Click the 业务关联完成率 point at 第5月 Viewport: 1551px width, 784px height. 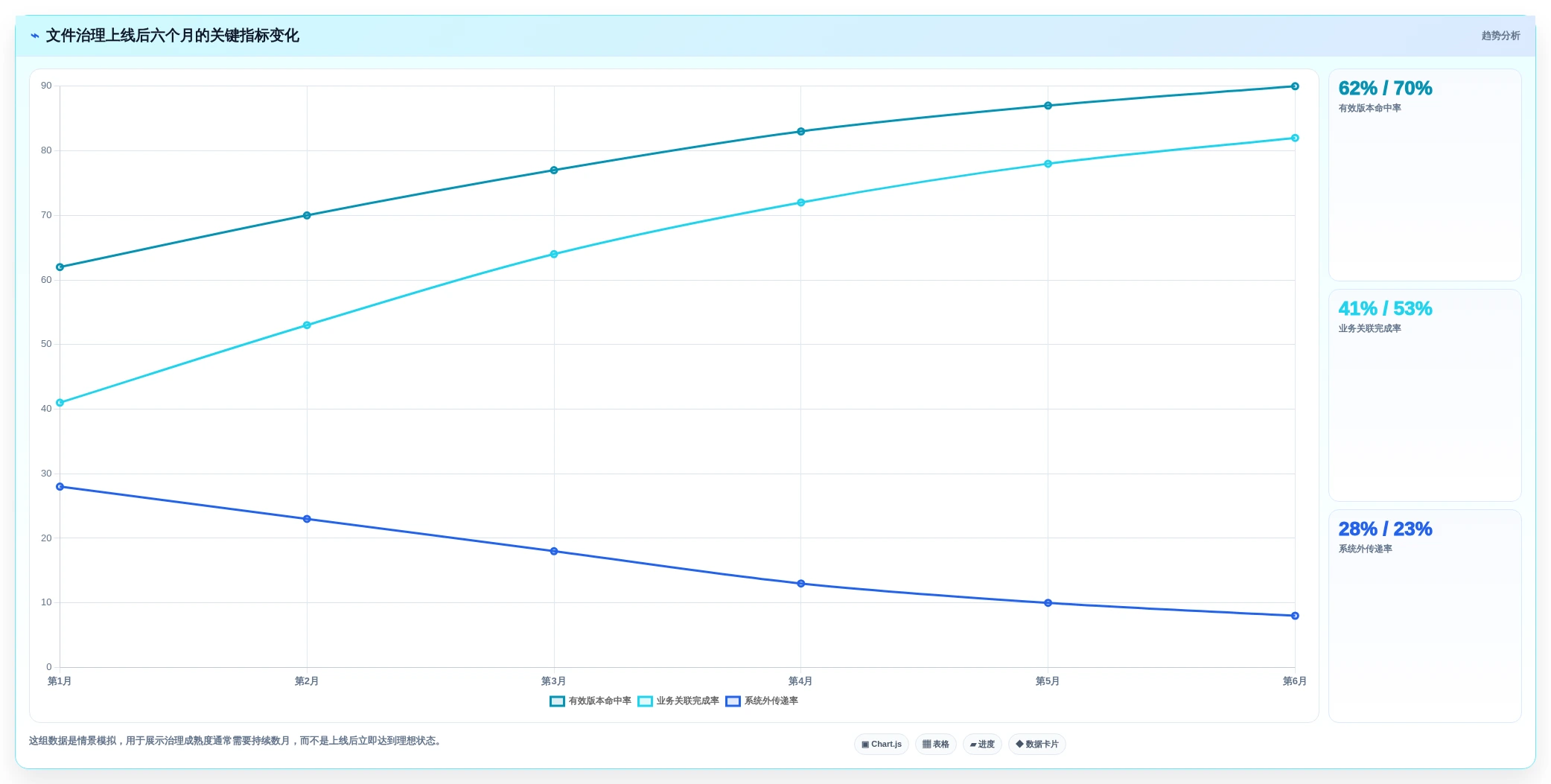1048,164
